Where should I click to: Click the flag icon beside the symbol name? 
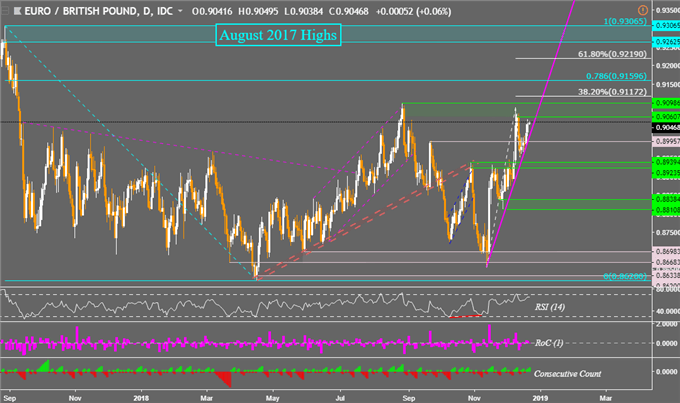17,11
